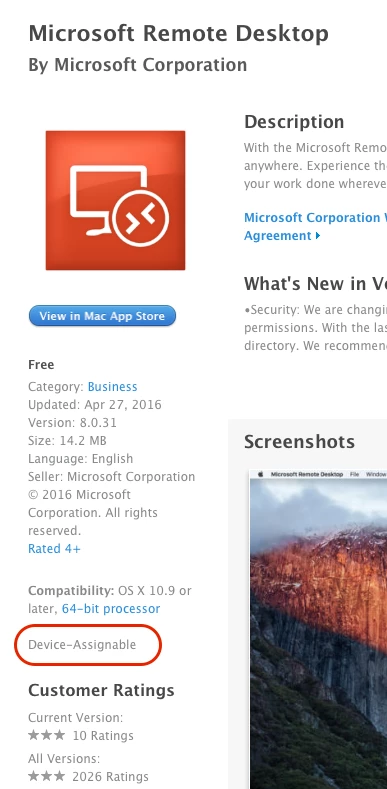Click the Microsoft Remote Desktop menu in the preview
This screenshot has width=387, height=789.
pyautogui.click(x=306, y=474)
